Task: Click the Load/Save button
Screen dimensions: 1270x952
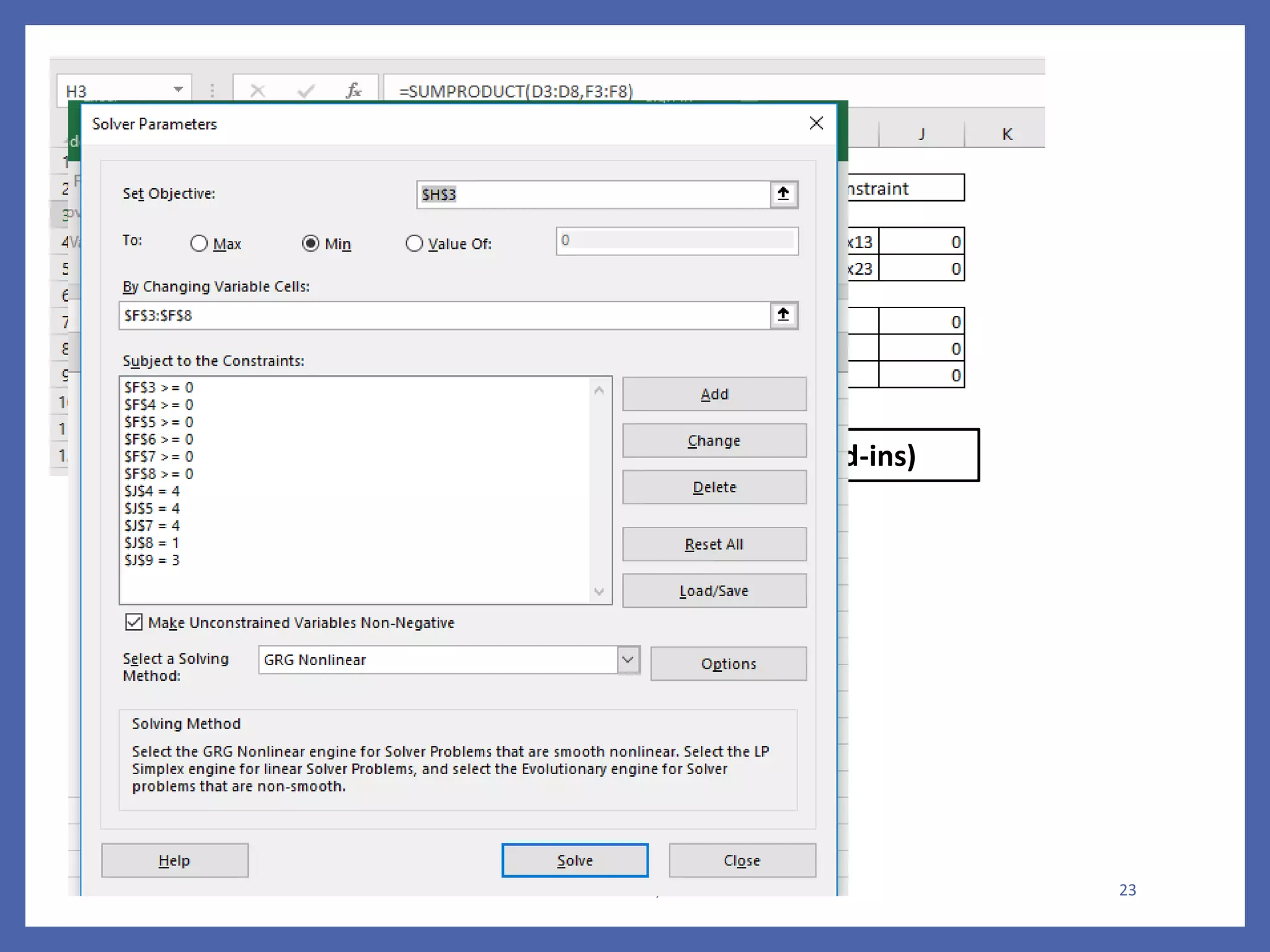Action: point(714,591)
